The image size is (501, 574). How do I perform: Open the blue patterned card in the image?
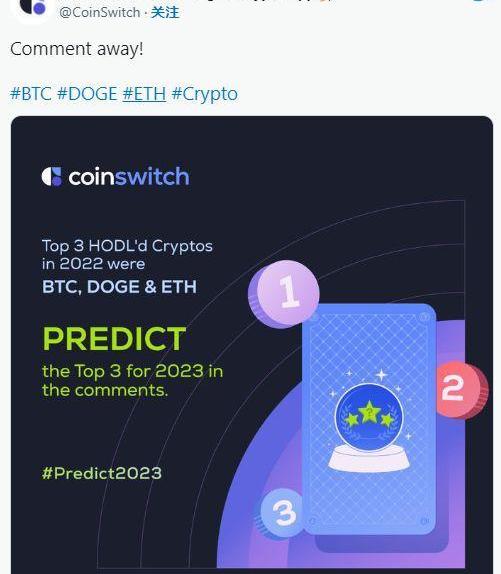pyautogui.click(x=369, y=419)
